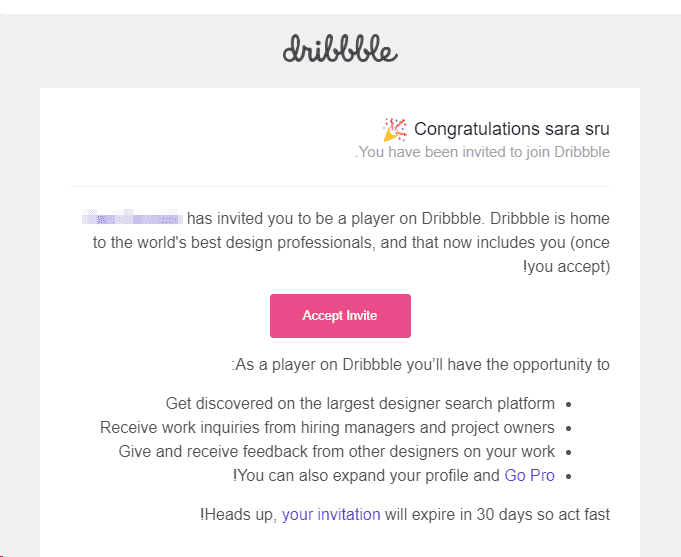Click the 'As a player on Dribbble' line
This screenshot has height=557, width=681.
click(420, 365)
